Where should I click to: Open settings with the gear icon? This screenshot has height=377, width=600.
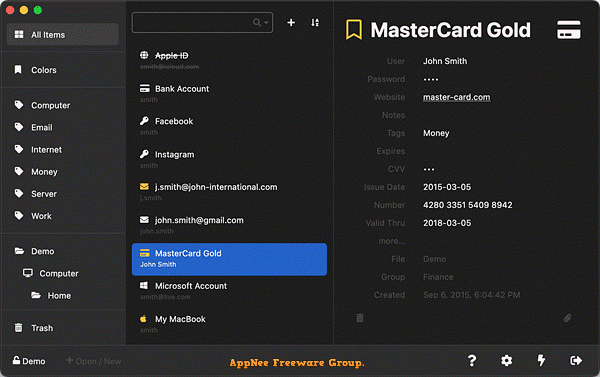[x=507, y=361]
